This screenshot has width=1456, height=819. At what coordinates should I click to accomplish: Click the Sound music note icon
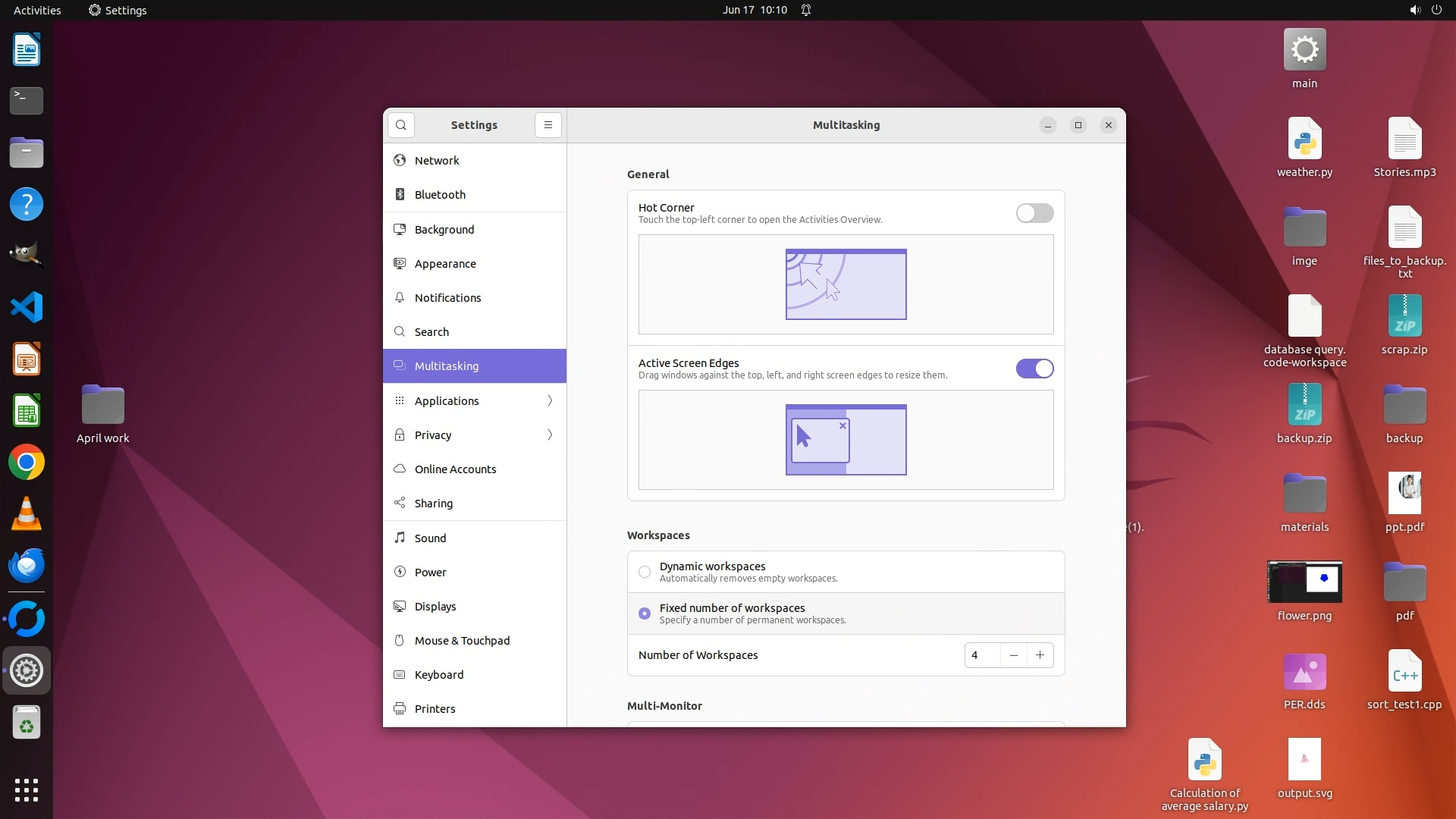[400, 538]
